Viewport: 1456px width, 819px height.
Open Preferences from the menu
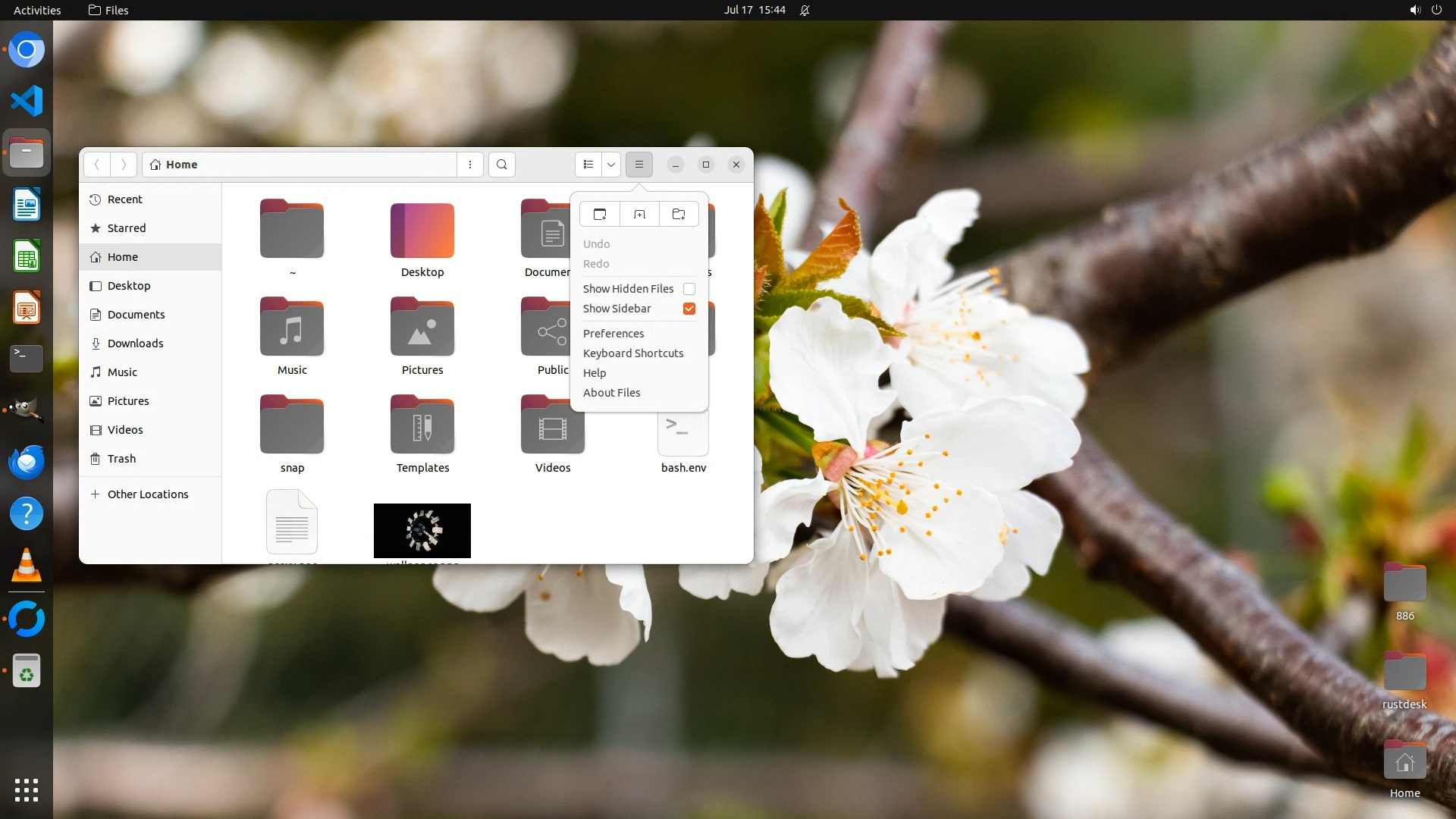[613, 334]
